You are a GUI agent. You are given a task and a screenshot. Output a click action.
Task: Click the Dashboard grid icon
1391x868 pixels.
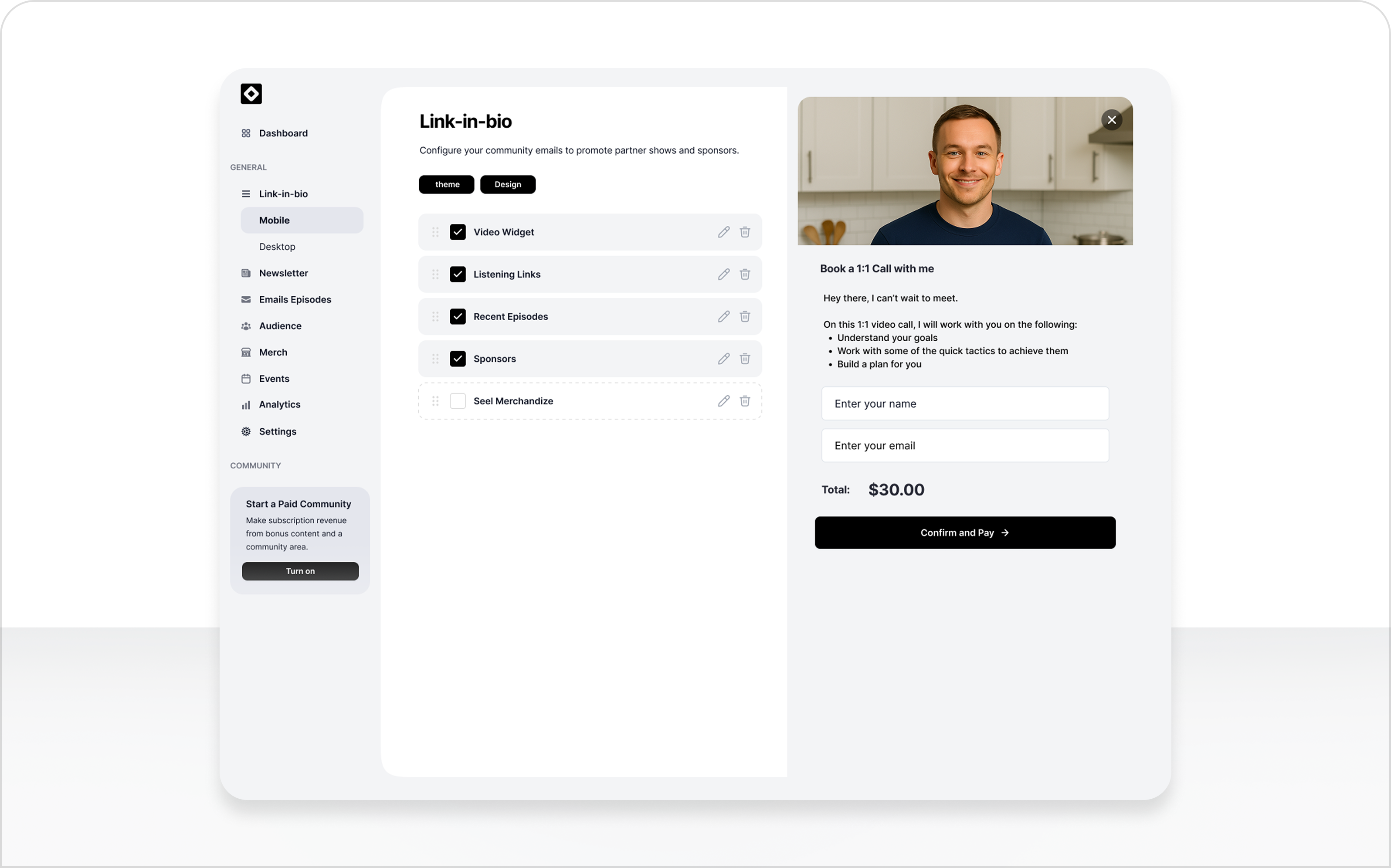tap(246, 133)
